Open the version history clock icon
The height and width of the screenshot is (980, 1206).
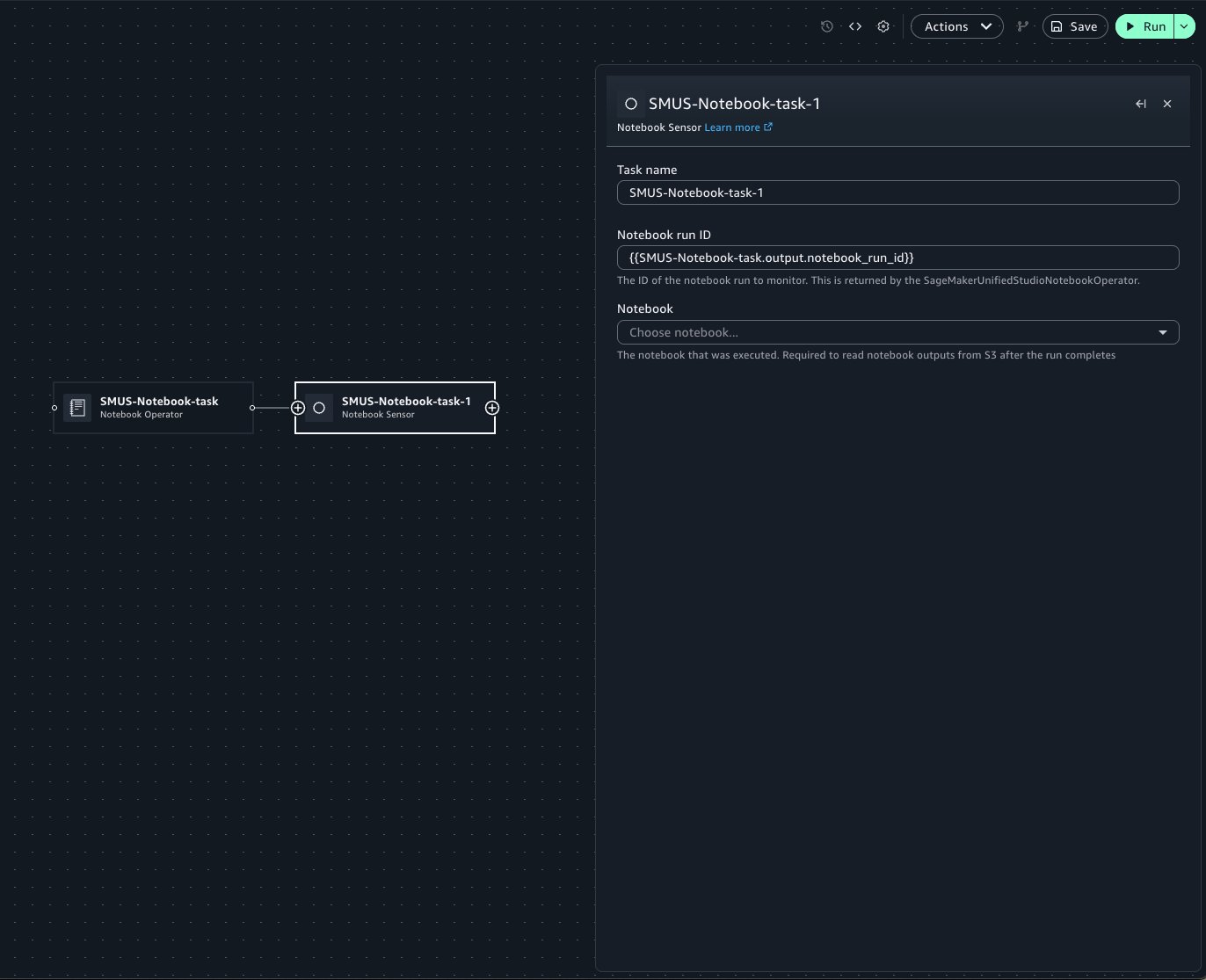826,26
